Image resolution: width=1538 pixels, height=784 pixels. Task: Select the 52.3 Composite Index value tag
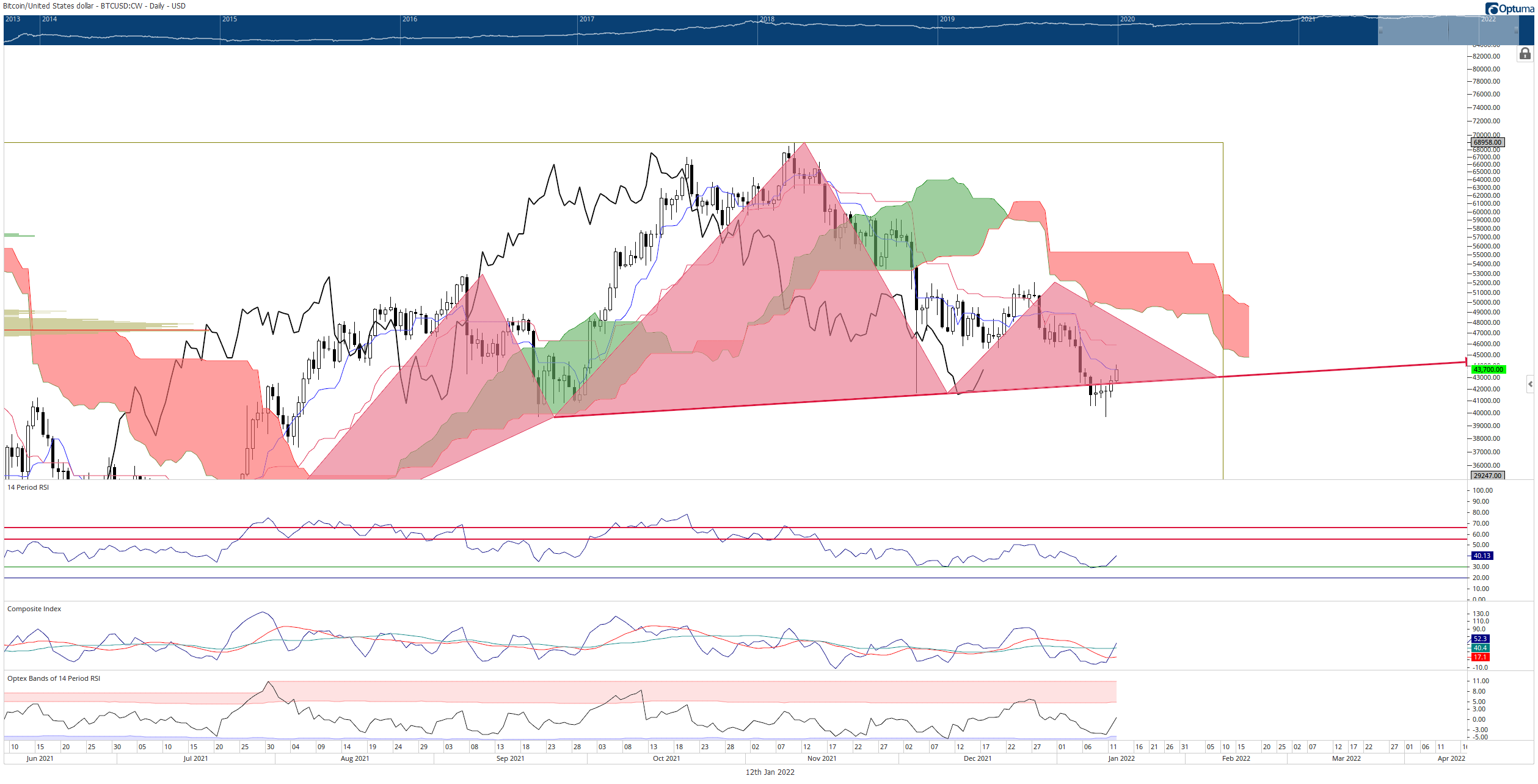coord(1480,639)
